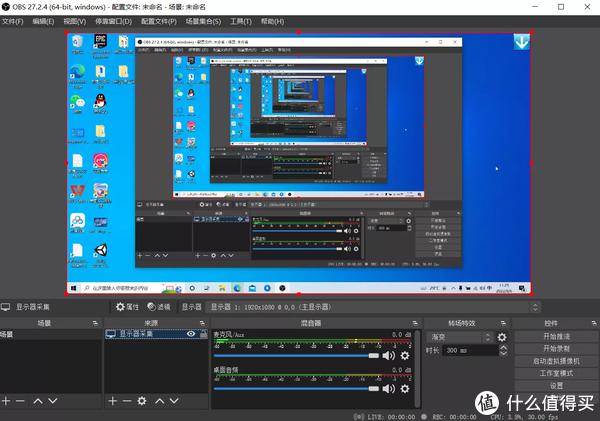This screenshot has height=421, width=600.
Task: Move source down in Sources panel
Action: point(174,401)
